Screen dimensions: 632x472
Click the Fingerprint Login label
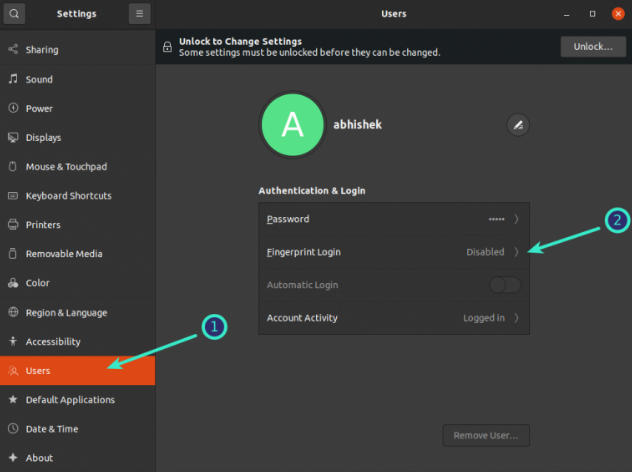304,252
